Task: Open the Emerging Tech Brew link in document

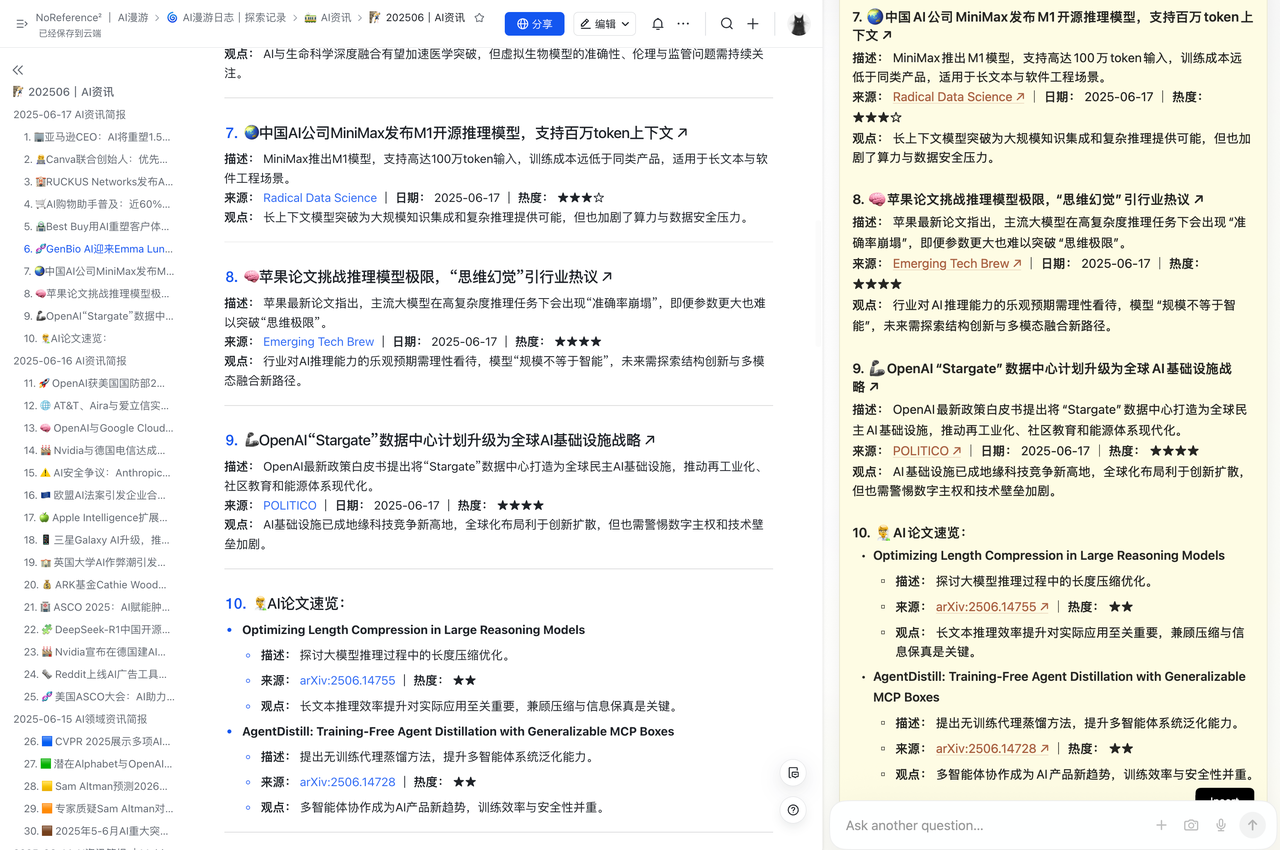Action: [x=318, y=342]
